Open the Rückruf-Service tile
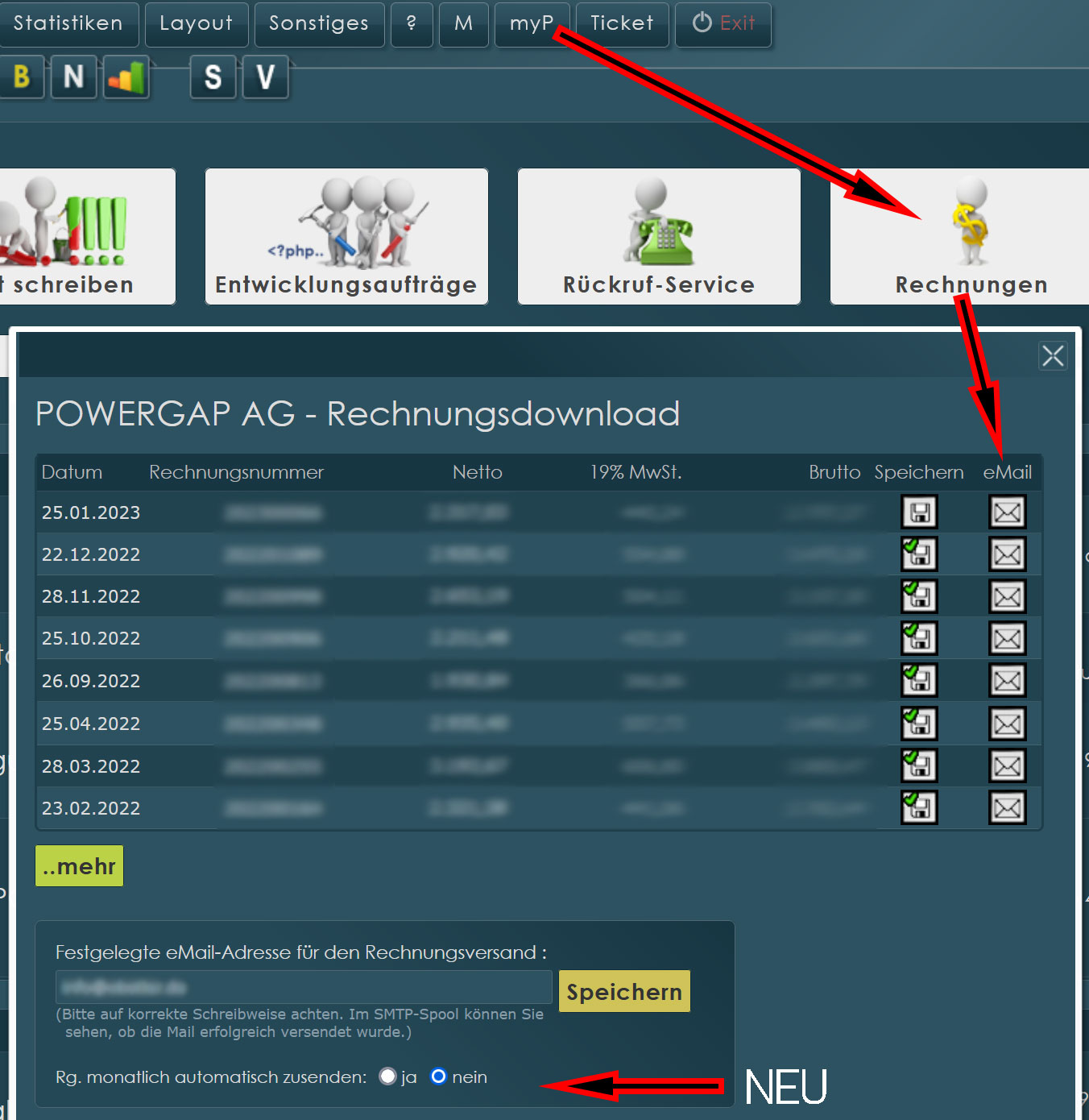The width and height of the screenshot is (1089, 1120). tap(659, 236)
